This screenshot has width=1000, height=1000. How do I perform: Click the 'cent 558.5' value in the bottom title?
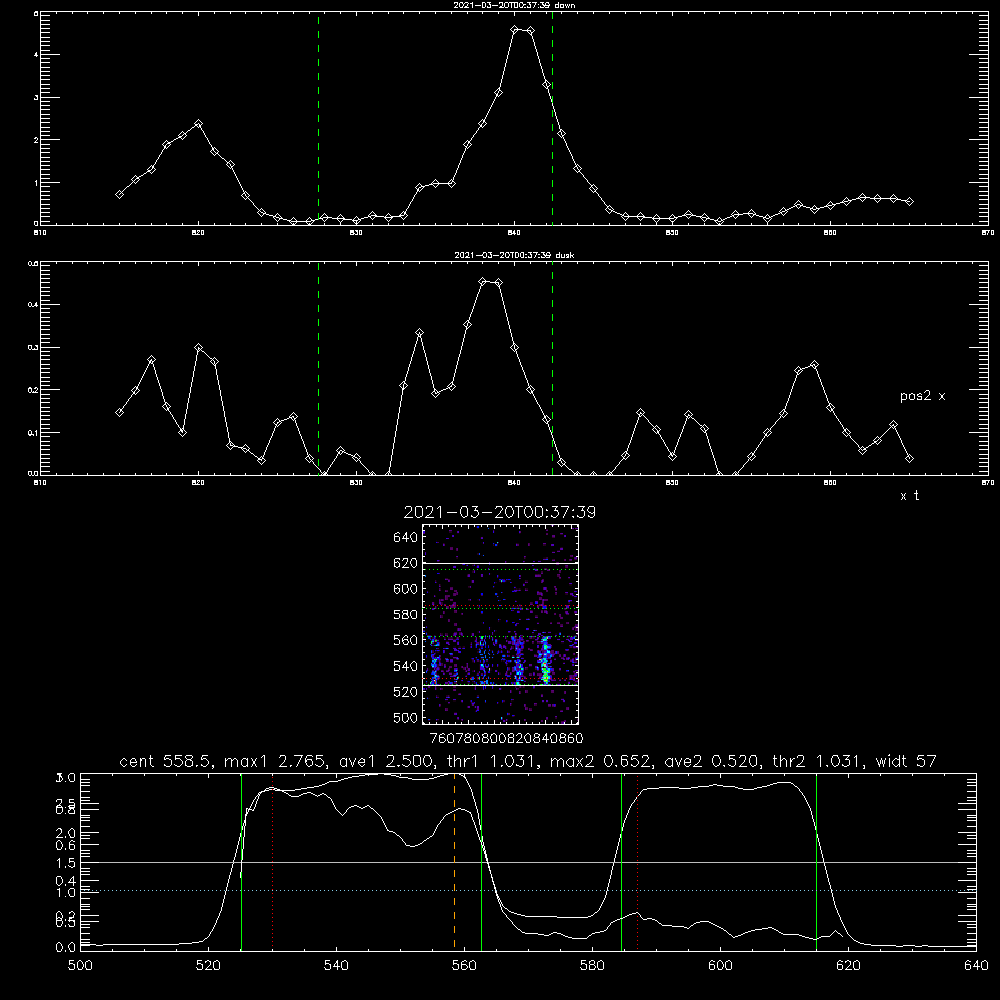tap(165, 761)
